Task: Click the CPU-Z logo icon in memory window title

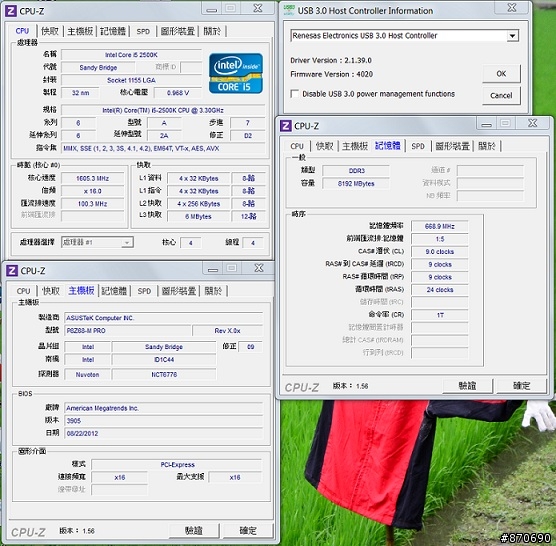Action: click(286, 126)
